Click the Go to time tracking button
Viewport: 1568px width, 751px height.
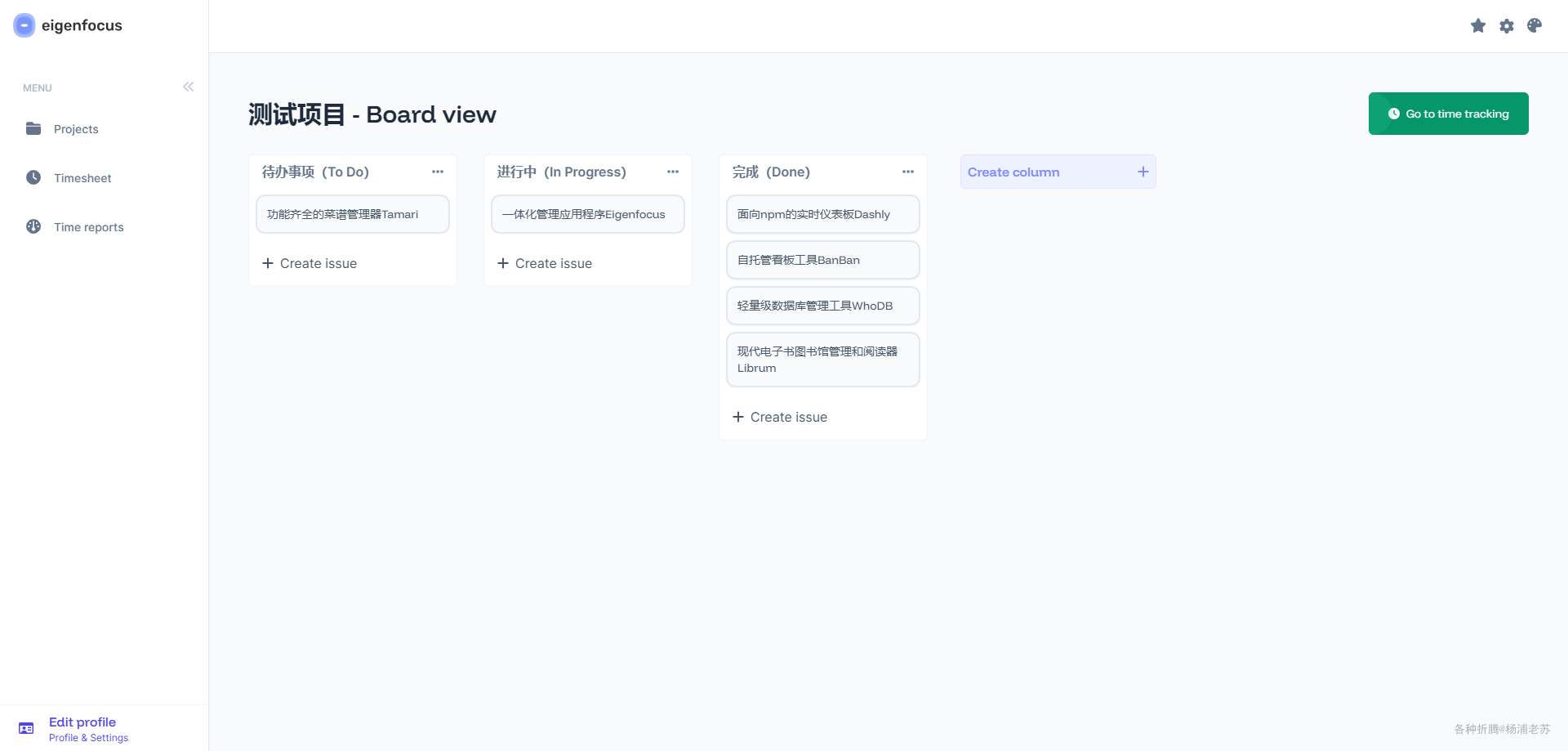click(1448, 114)
